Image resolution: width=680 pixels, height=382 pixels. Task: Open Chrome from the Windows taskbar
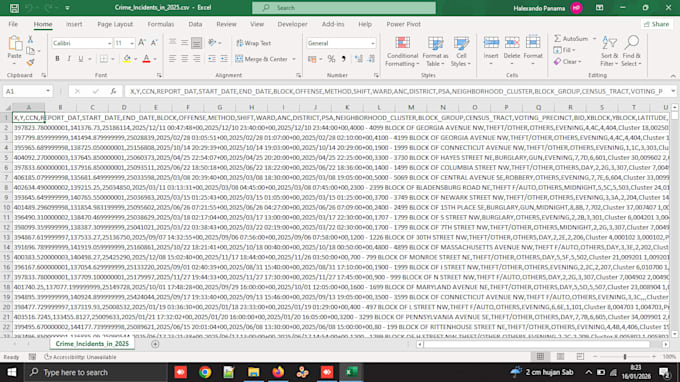click(205, 372)
